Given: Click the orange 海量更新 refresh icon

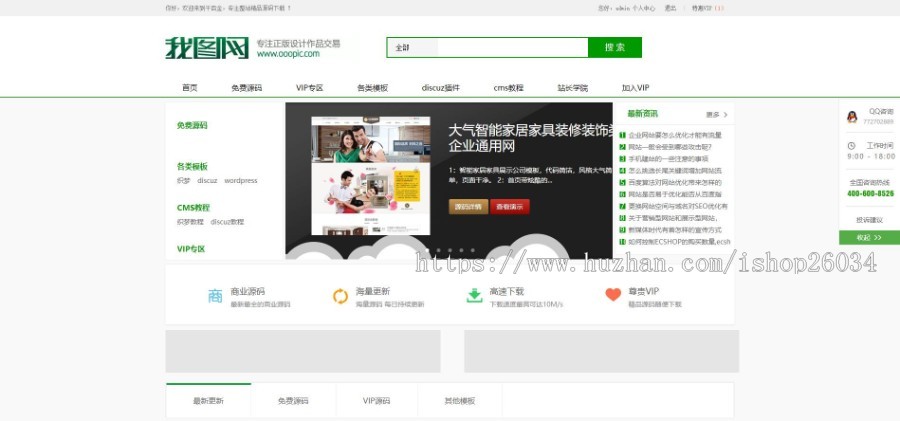Looking at the screenshot, I should [x=340, y=295].
